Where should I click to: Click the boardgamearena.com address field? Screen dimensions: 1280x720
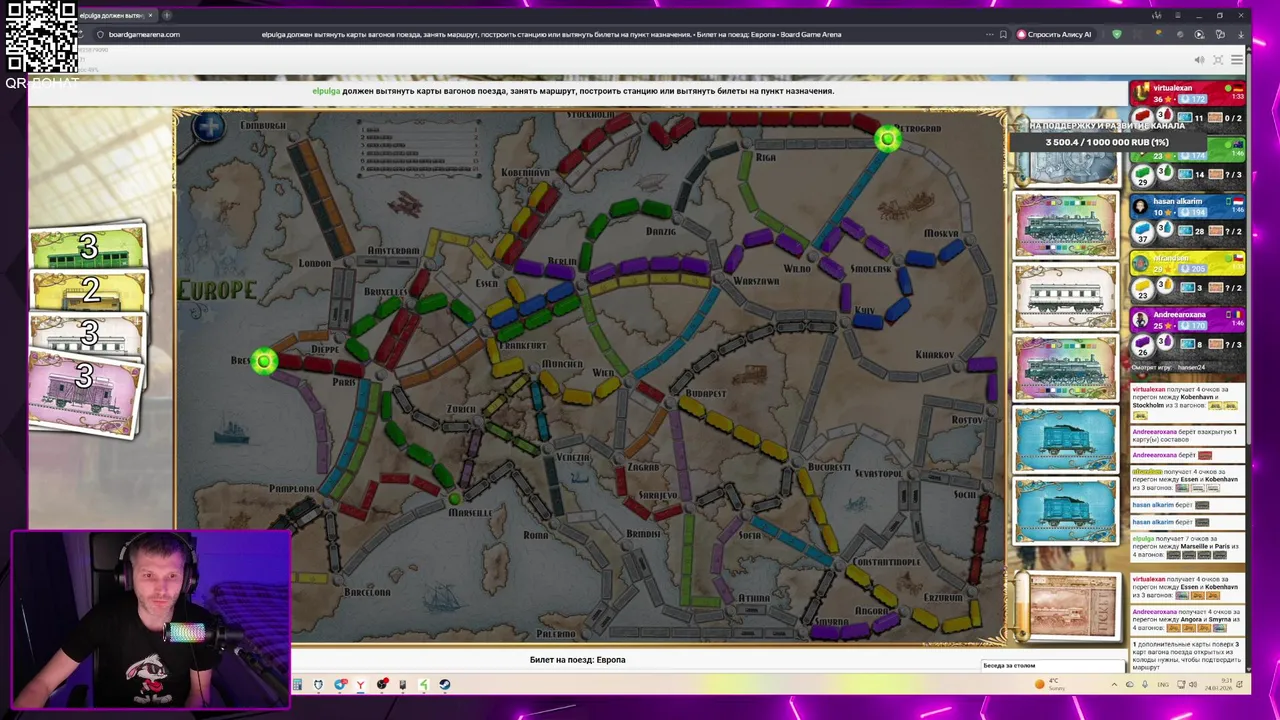point(144,34)
